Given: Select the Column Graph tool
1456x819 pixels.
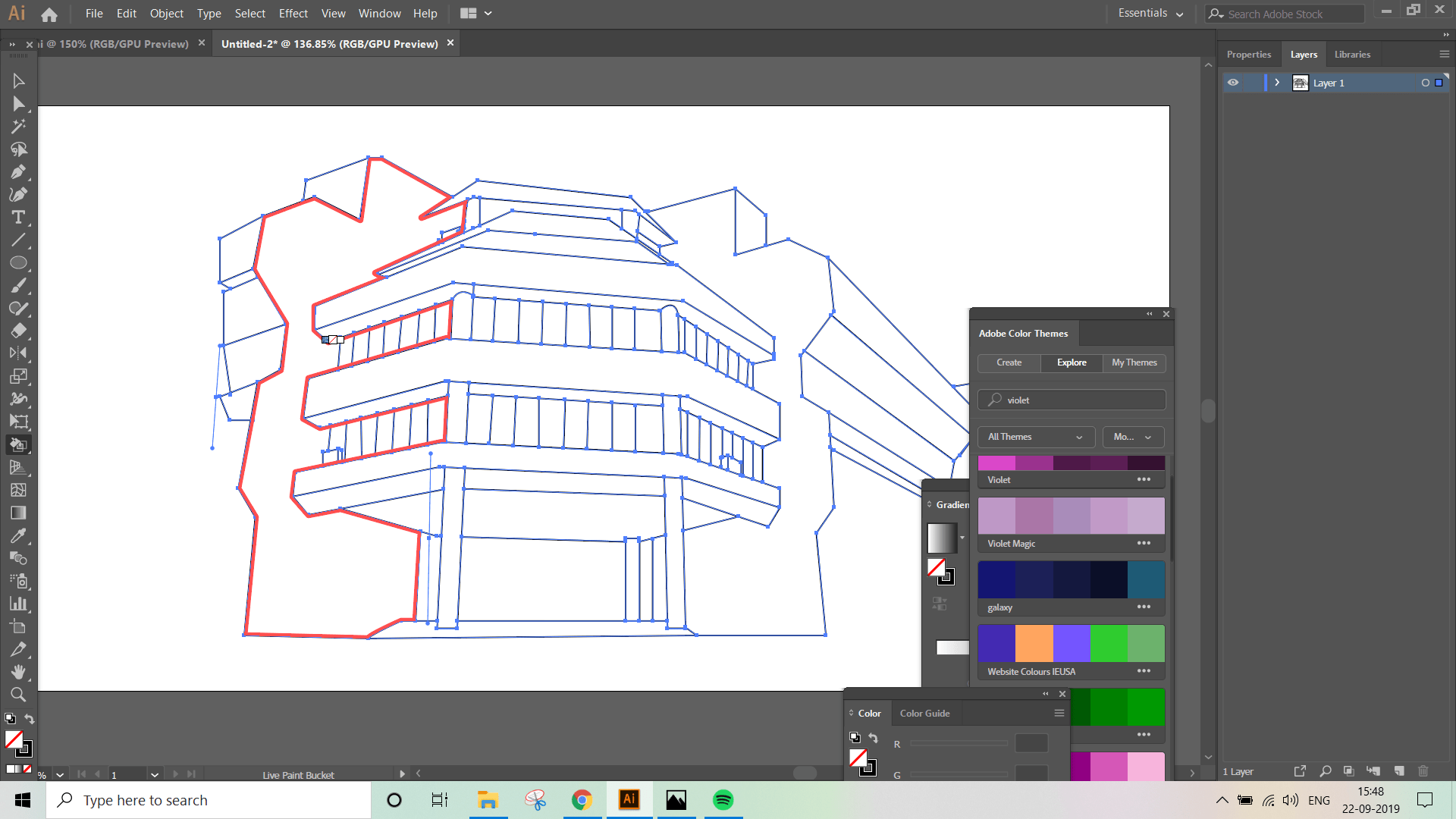Looking at the screenshot, I should coord(19,604).
